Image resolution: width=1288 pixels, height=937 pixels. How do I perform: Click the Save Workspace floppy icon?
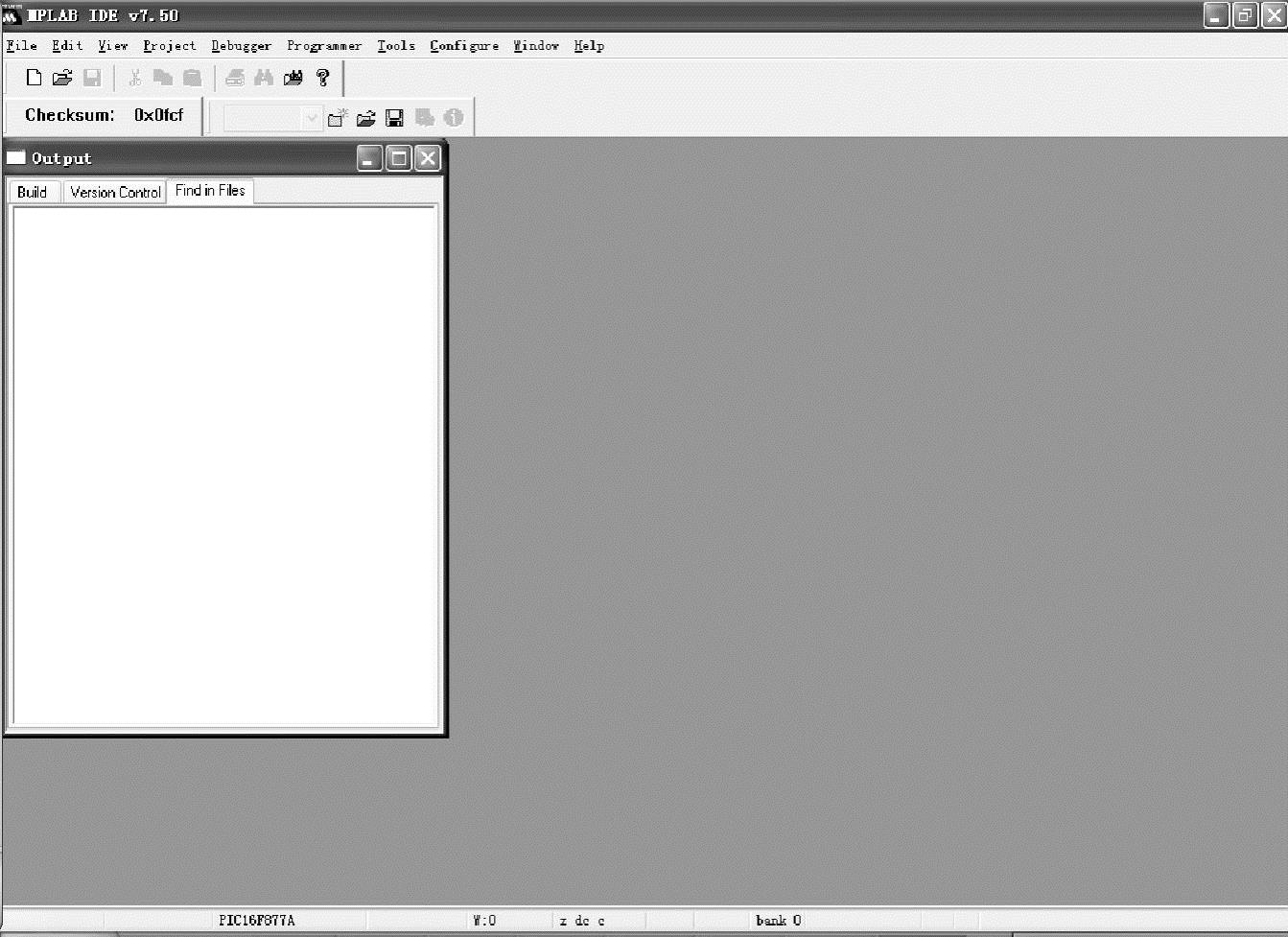394,118
